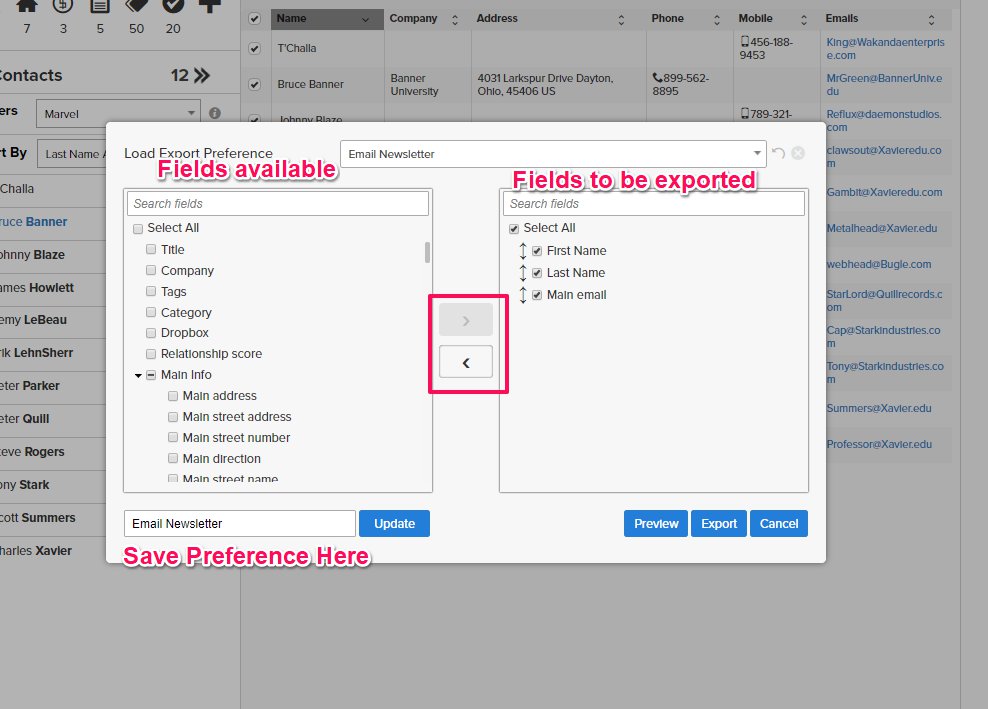
Task: Click the dollar sign icon in top bar
Action: click(63, 6)
